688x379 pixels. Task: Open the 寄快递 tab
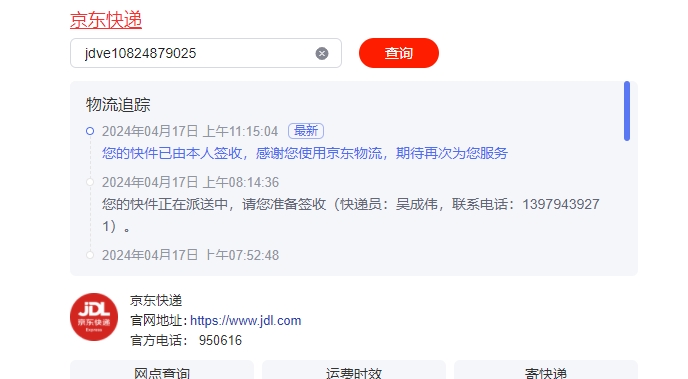(x=545, y=370)
